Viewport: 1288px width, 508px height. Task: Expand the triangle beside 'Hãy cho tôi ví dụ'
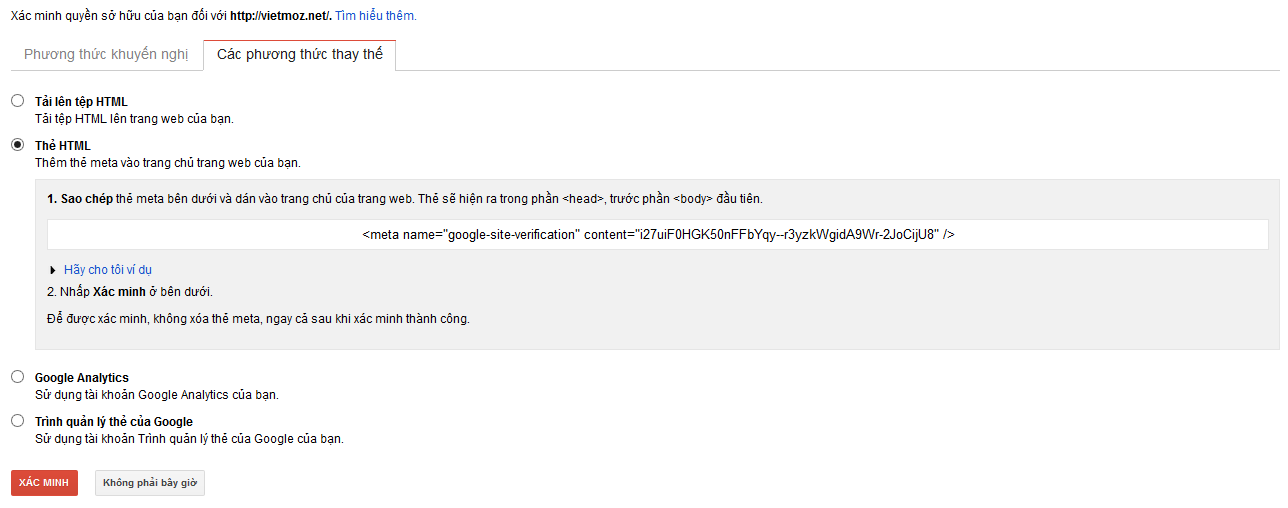[x=53, y=270]
